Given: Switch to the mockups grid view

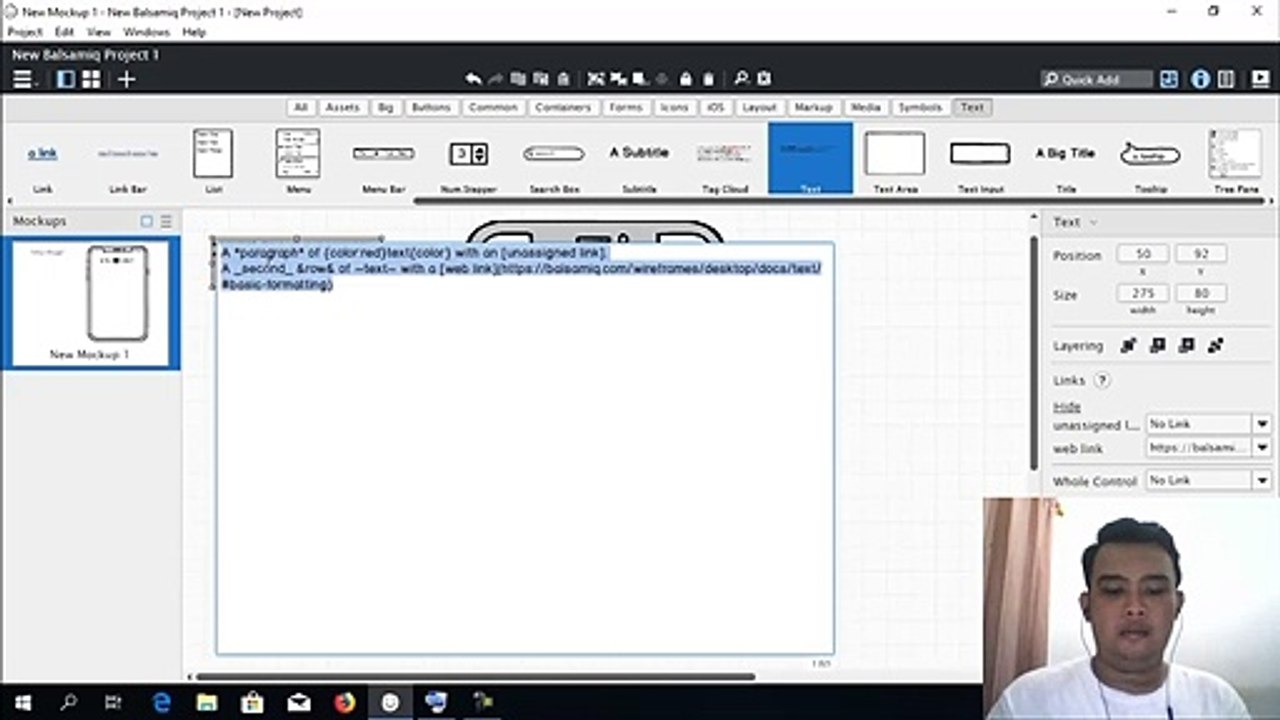Looking at the screenshot, I should coord(91,80).
